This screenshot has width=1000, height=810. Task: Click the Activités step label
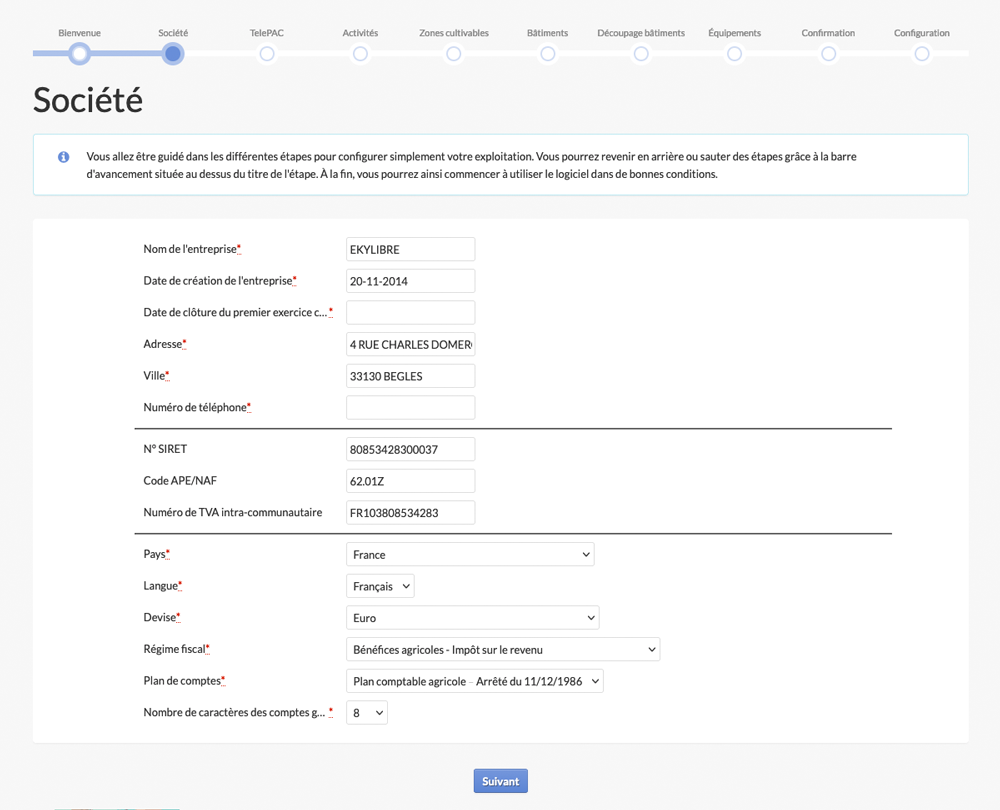click(360, 33)
